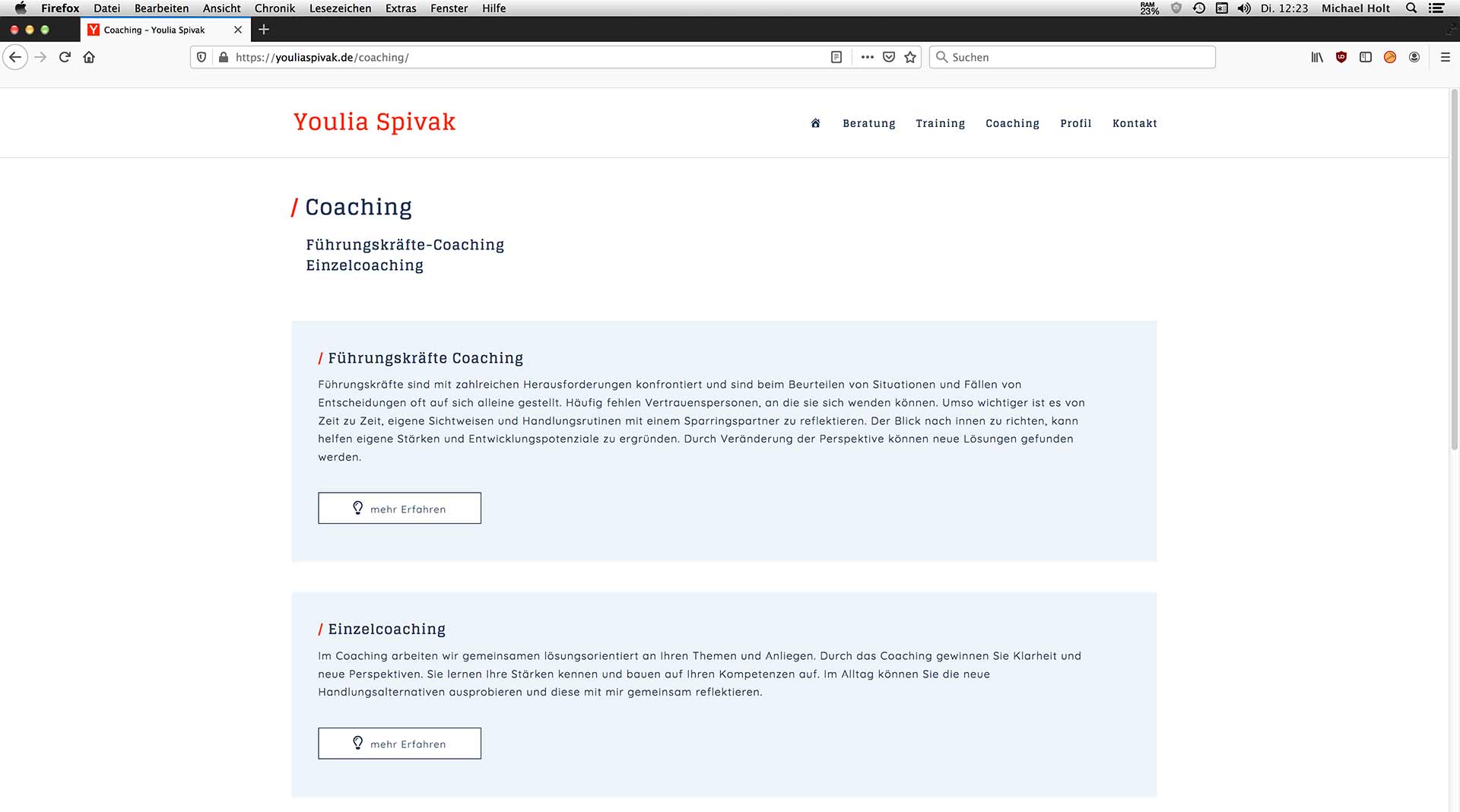Reload the current page

[x=65, y=57]
